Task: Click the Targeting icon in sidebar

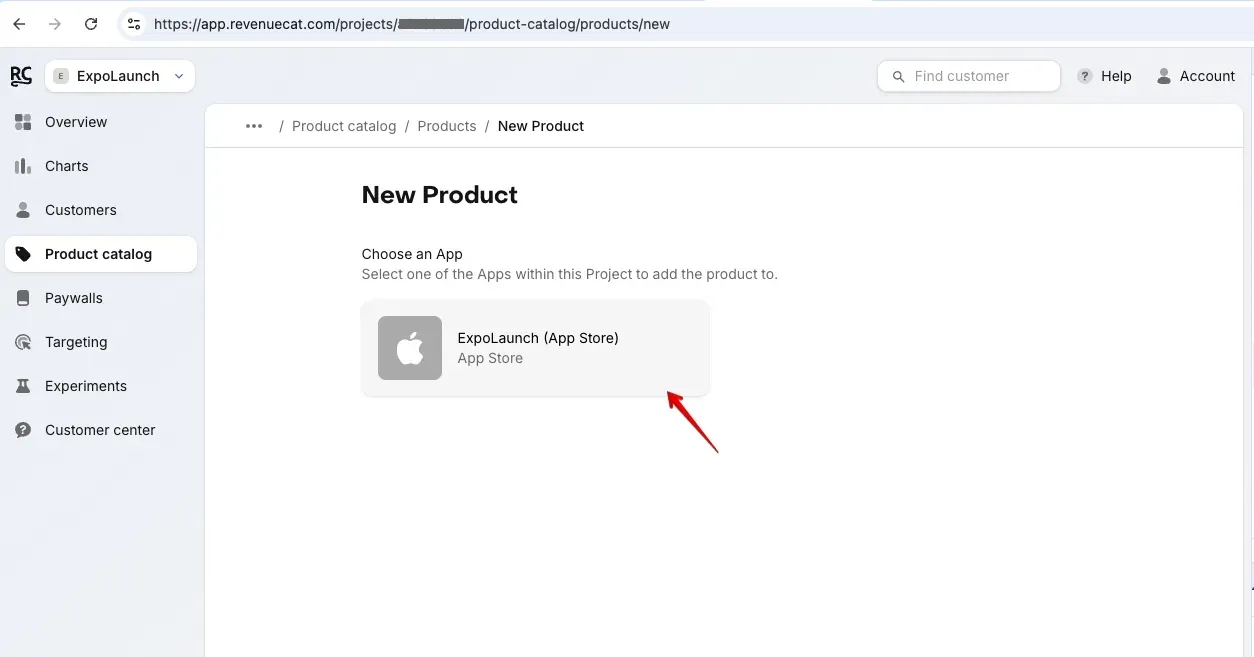Action: click(23, 342)
